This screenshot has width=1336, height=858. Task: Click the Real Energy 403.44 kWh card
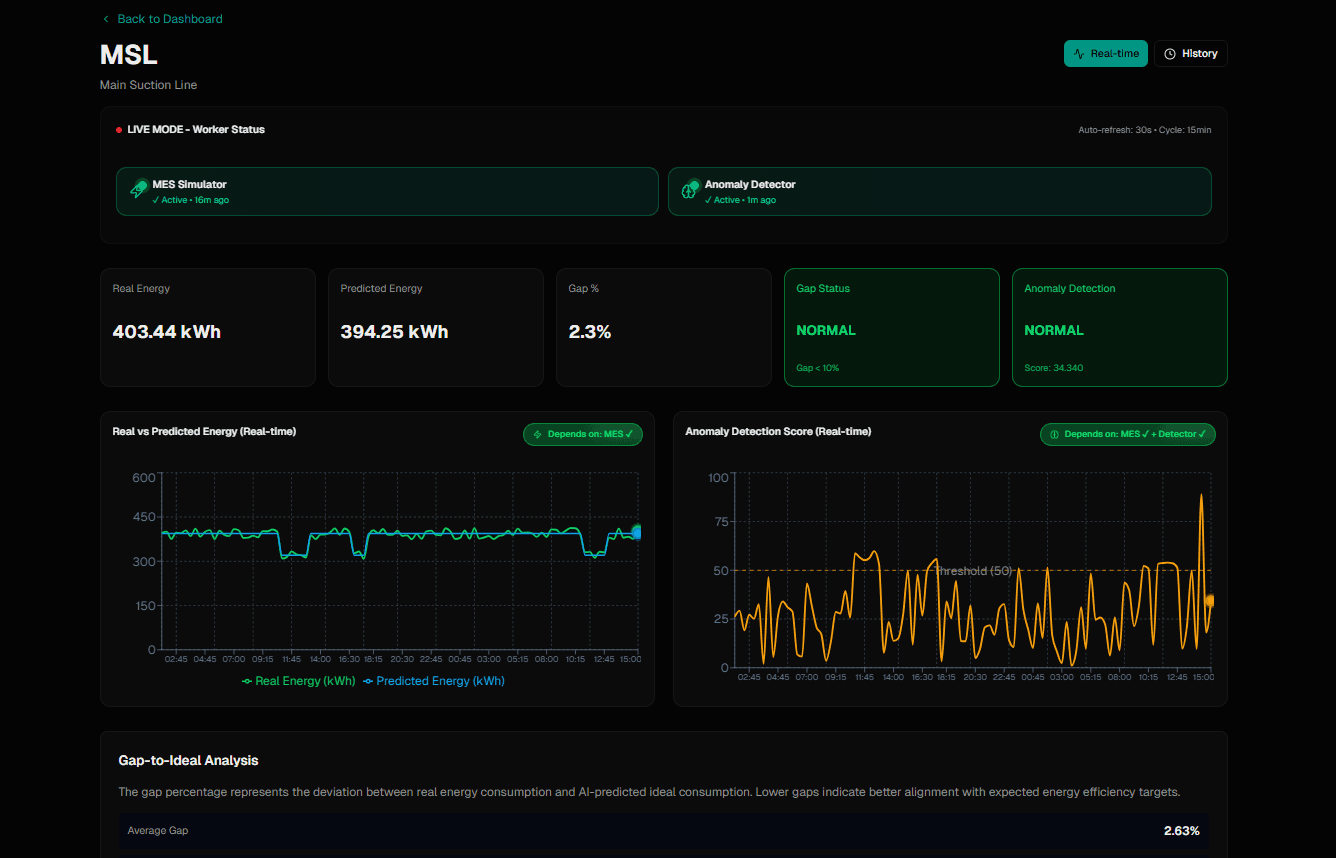[x=207, y=327]
